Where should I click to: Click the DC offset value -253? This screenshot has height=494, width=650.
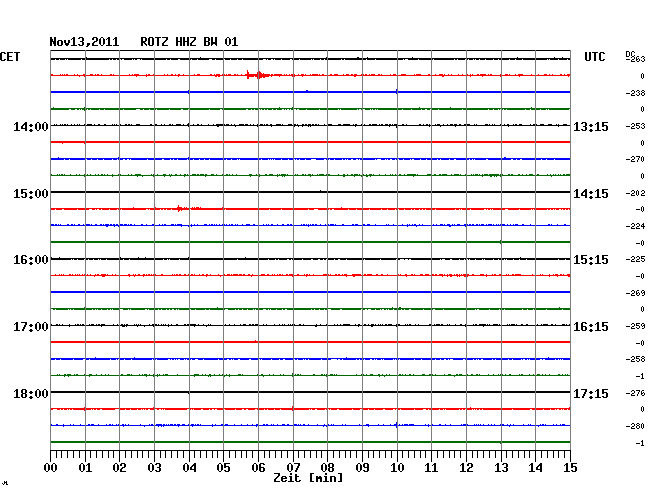635,126
